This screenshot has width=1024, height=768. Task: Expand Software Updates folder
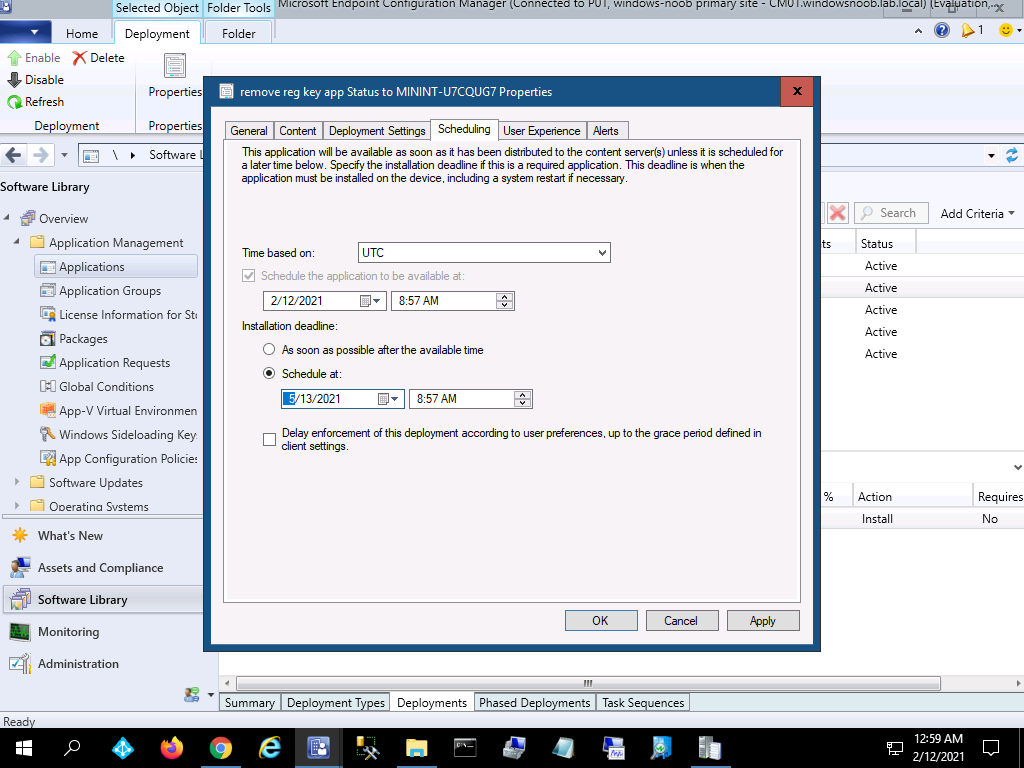(17, 482)
